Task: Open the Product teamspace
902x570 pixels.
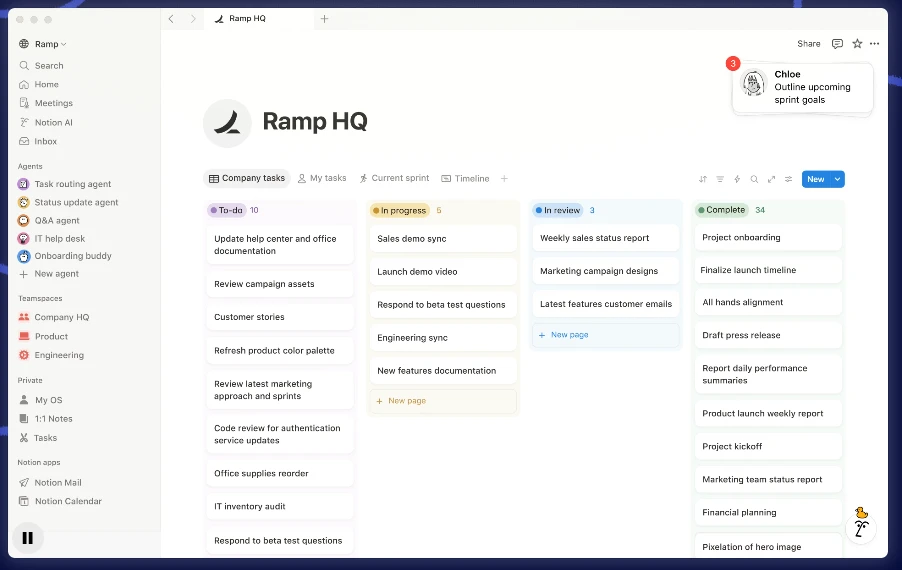Action: coord(43,336)
